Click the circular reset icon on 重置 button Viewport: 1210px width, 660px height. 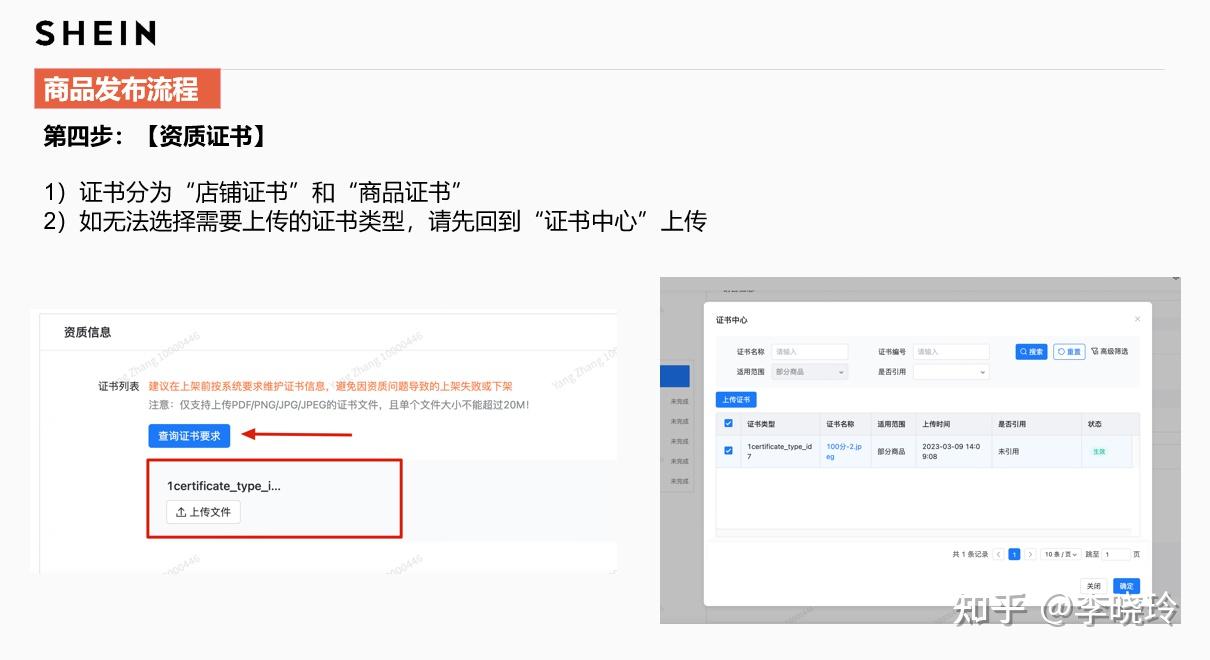(x=1062, y=351)
